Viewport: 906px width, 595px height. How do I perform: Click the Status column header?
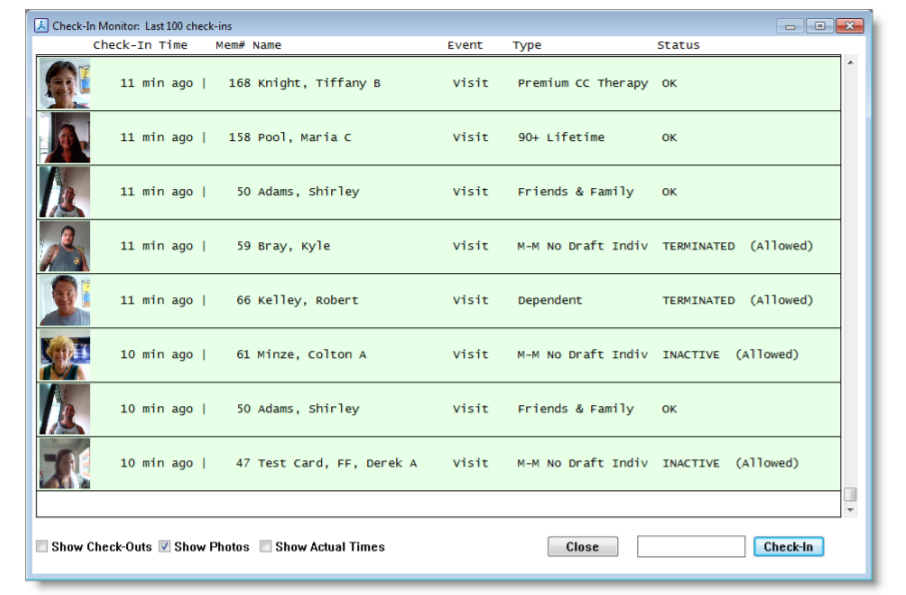tap(678, 45)
